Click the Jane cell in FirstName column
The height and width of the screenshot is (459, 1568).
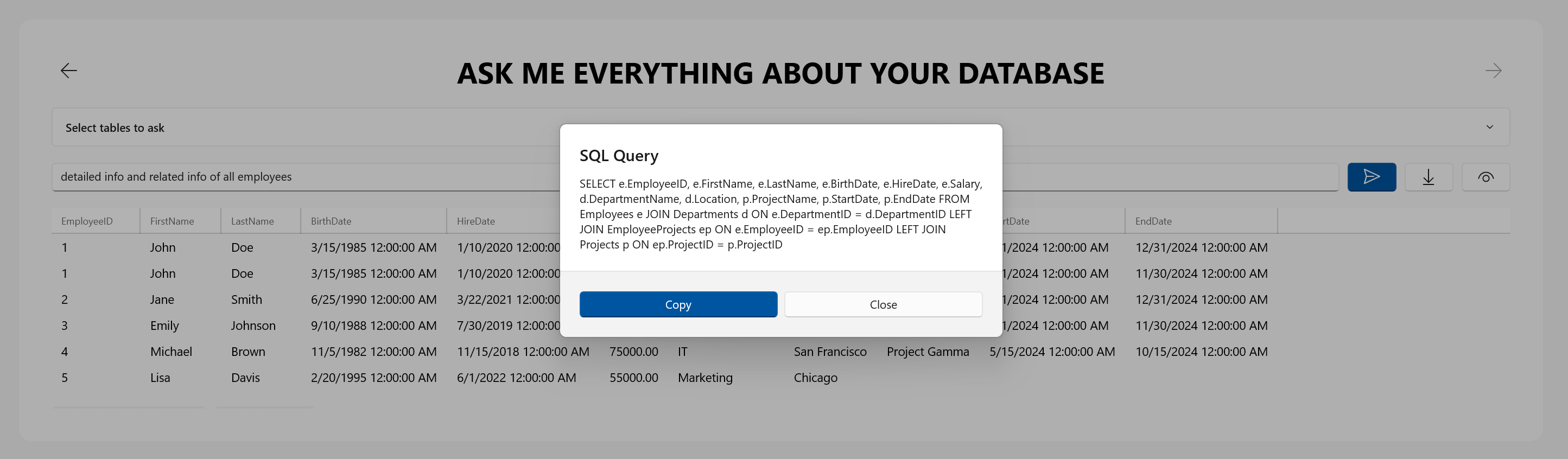pos(162,299)
